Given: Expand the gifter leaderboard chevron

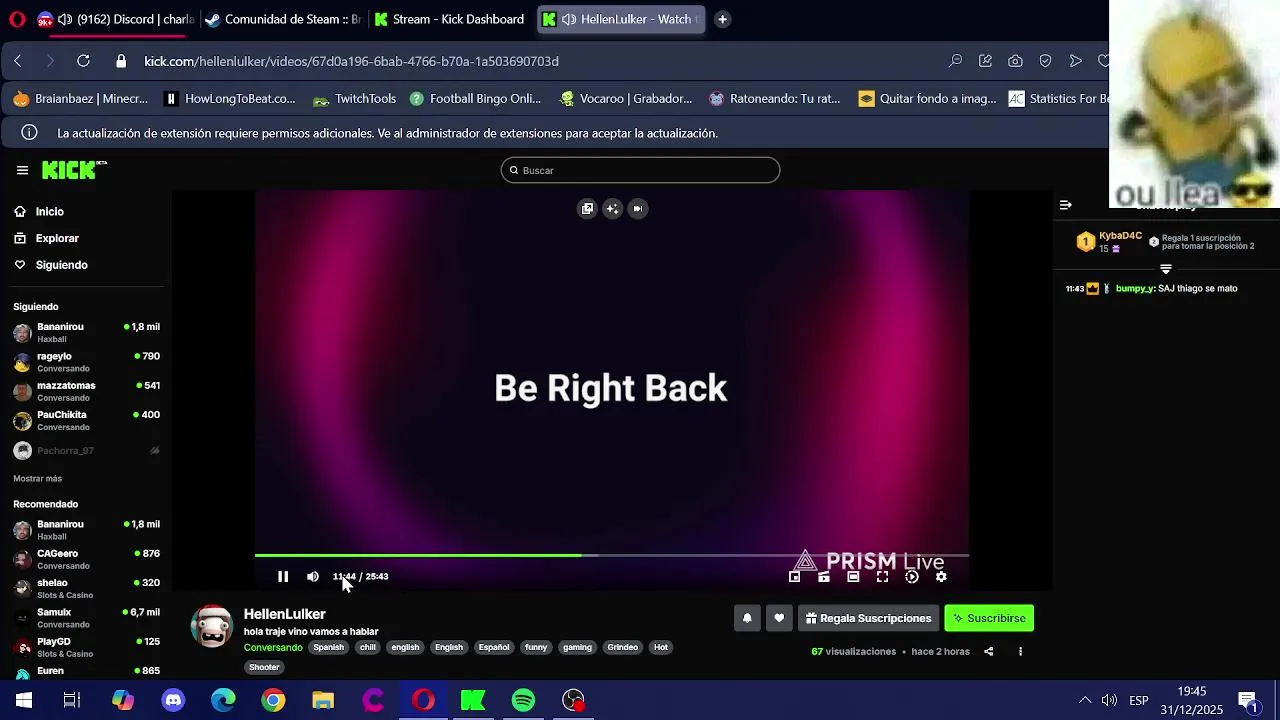Looking at the screenshot, I should [x=1166, y=269].
